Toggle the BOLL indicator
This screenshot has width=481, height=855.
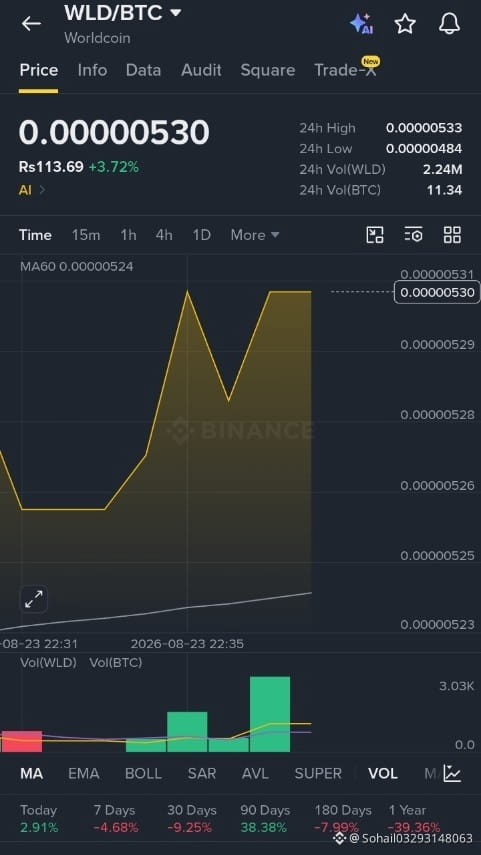pyautogui.click(x=143, y=774)
